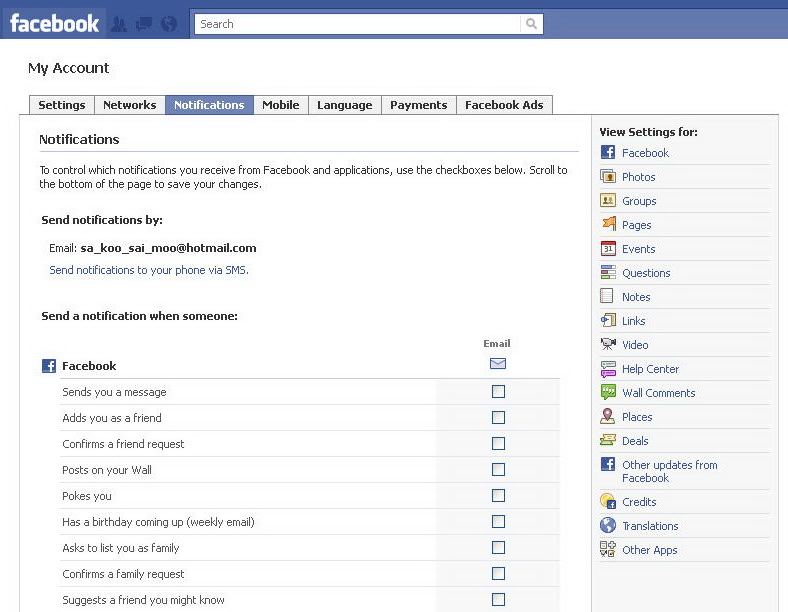Tick email for Posts on your Wall
Image resolution: width=788 pixels, height=612 pixels.
pyautogui.click(x=498, y=469)
